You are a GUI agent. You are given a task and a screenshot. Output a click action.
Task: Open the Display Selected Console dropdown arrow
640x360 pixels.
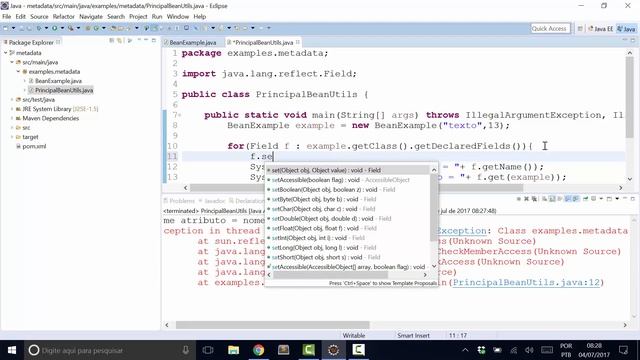601,199
